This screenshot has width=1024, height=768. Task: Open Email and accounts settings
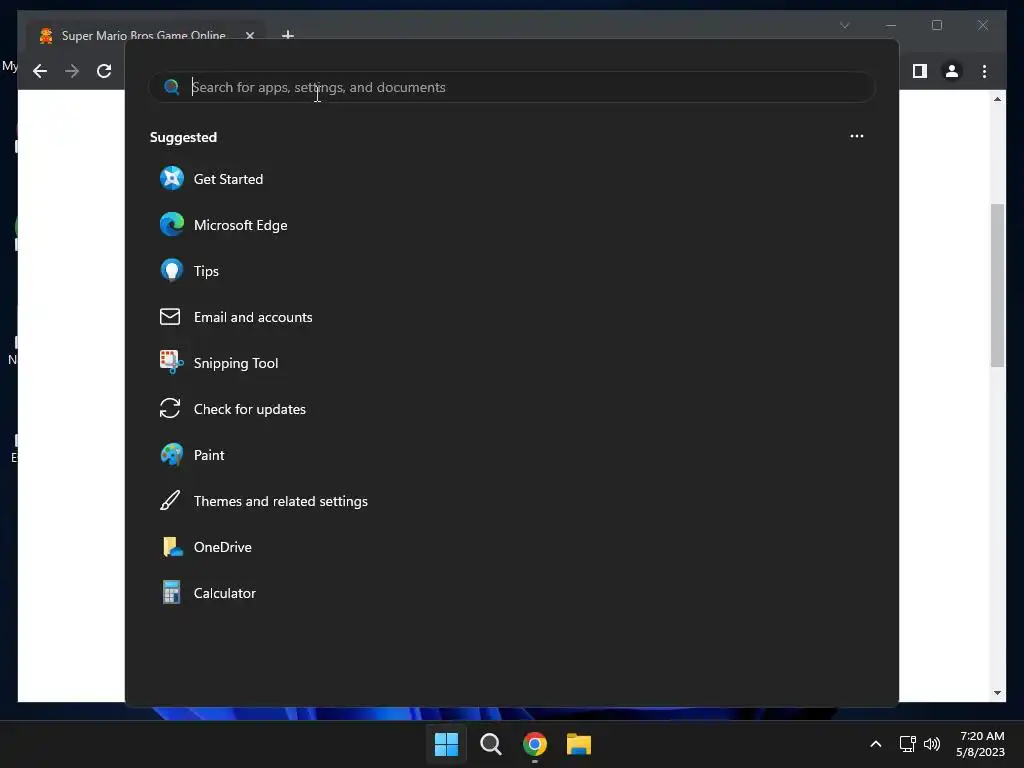click(253, 317)
